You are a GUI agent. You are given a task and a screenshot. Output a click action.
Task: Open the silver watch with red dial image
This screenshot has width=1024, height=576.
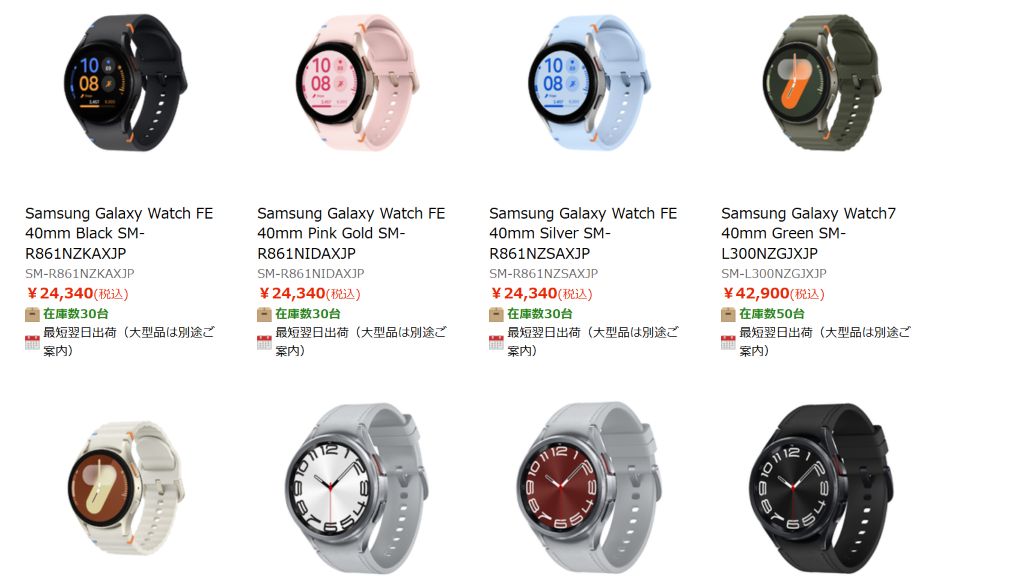click(x=589, y=488)
